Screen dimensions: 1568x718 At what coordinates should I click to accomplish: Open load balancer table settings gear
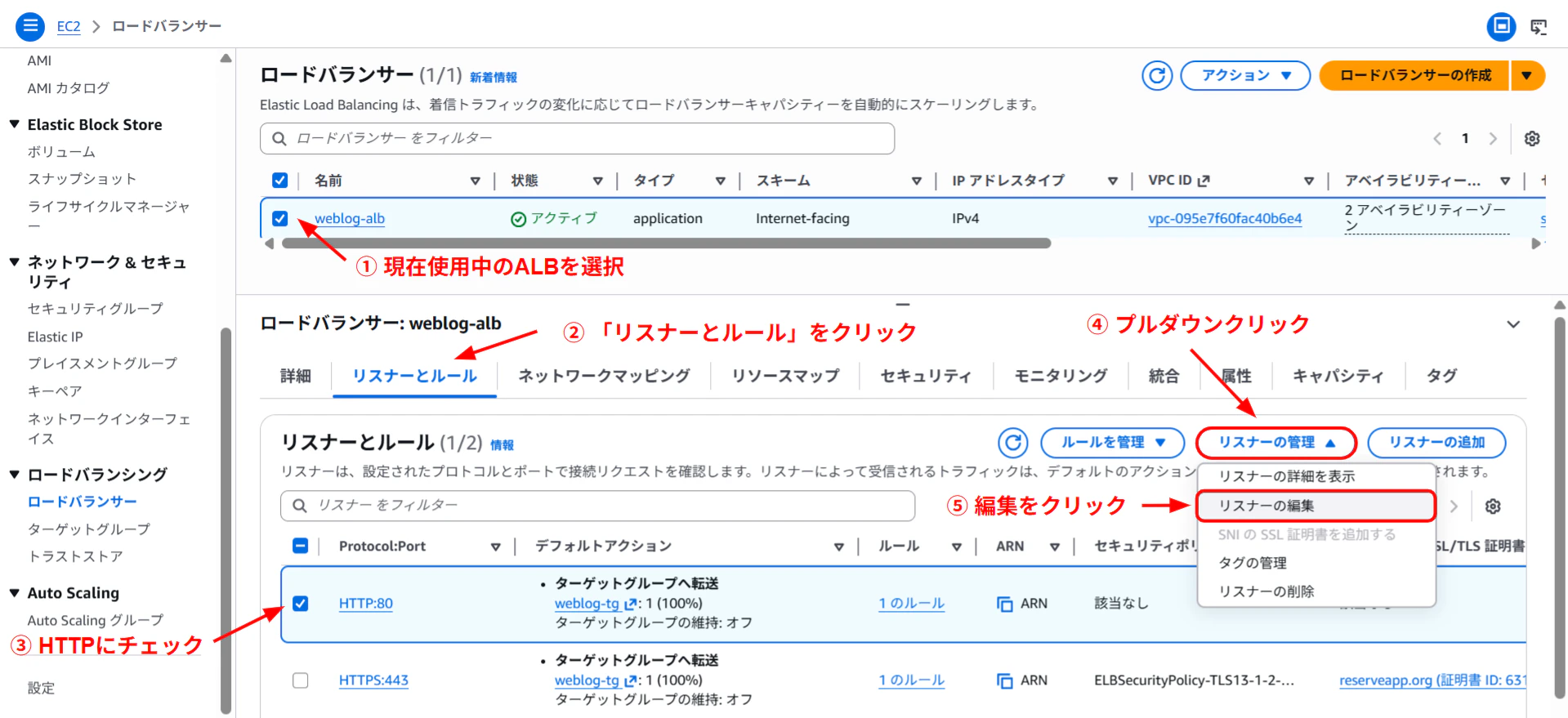[1532, 139]
